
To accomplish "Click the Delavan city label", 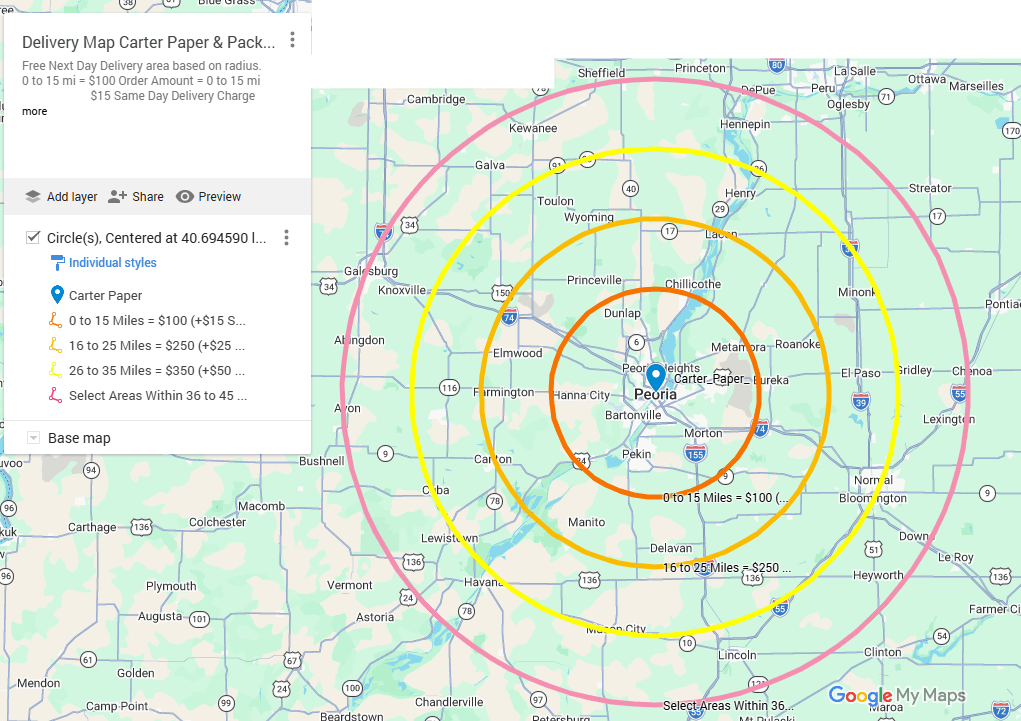I will point(671,548).
